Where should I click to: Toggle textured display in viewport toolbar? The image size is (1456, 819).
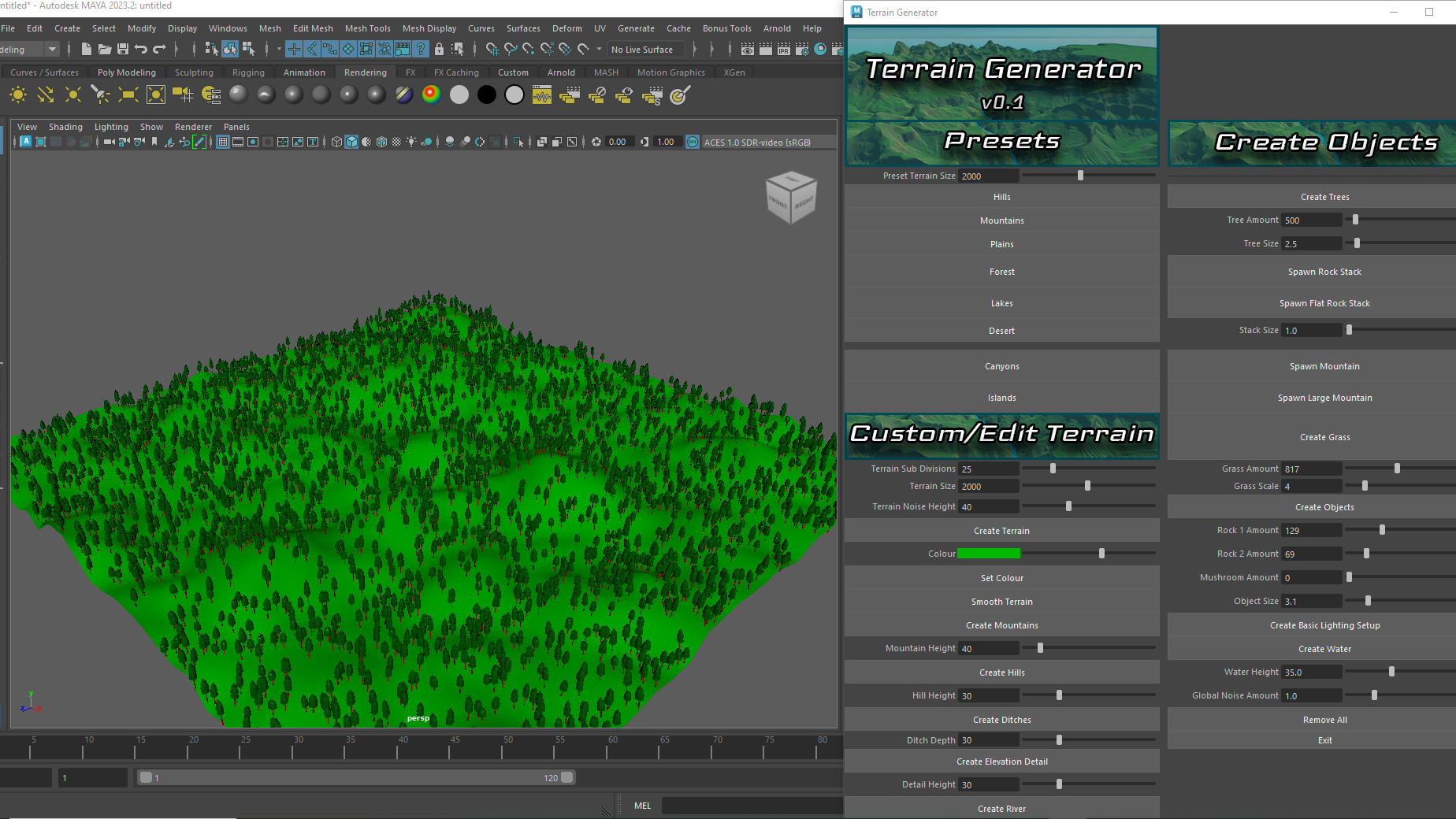coord(396,142)
